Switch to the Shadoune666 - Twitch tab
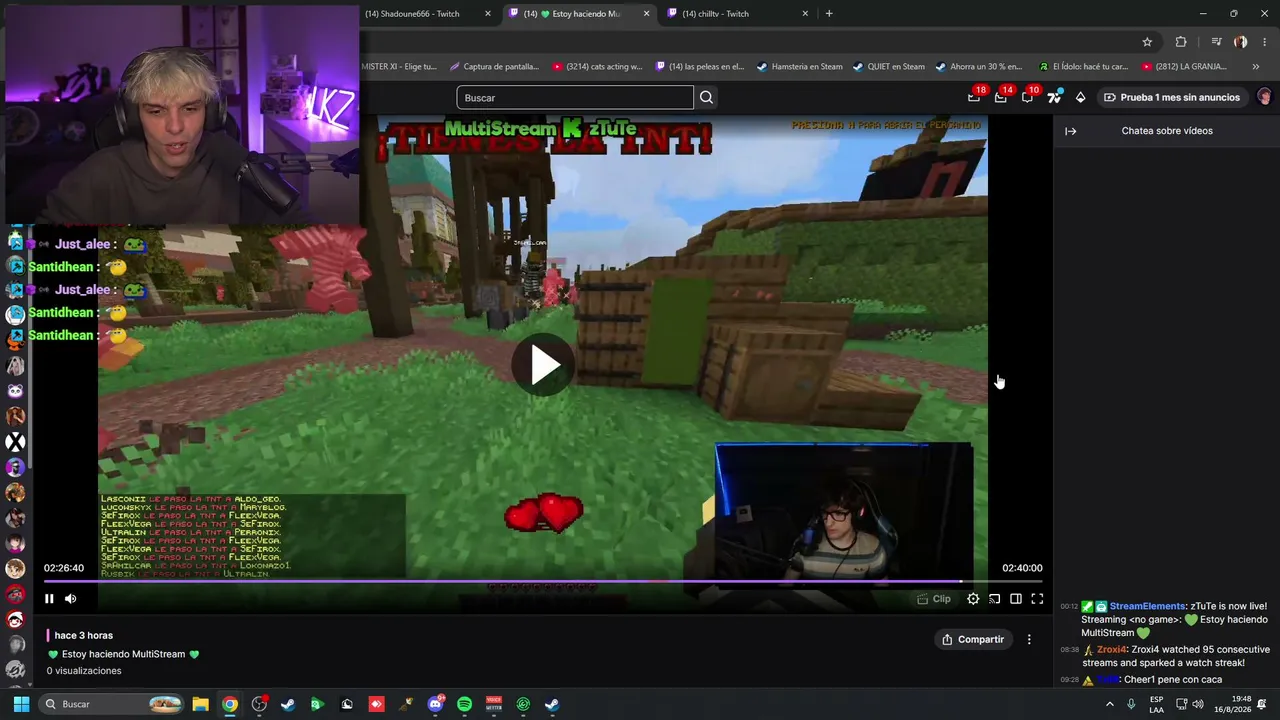Screen dimensions: 1280x720 coord(413,14)
